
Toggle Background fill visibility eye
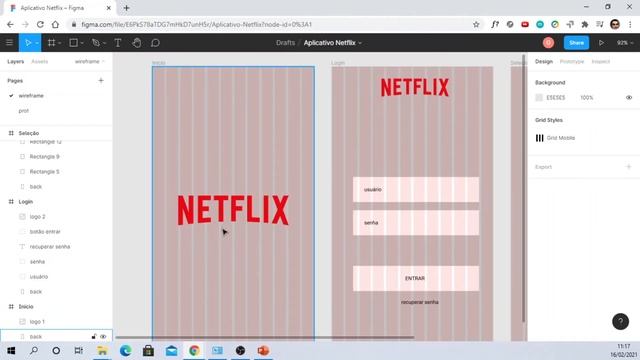pos(629,98)
